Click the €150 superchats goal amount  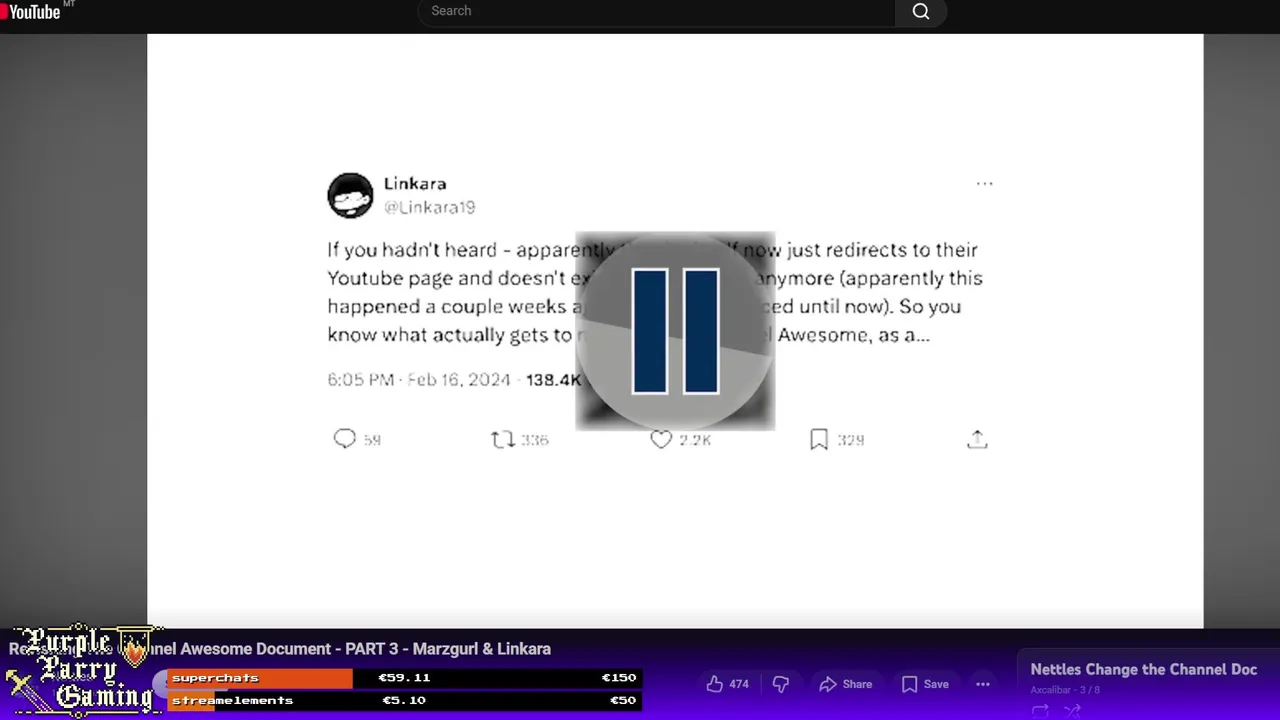(618, 678)
